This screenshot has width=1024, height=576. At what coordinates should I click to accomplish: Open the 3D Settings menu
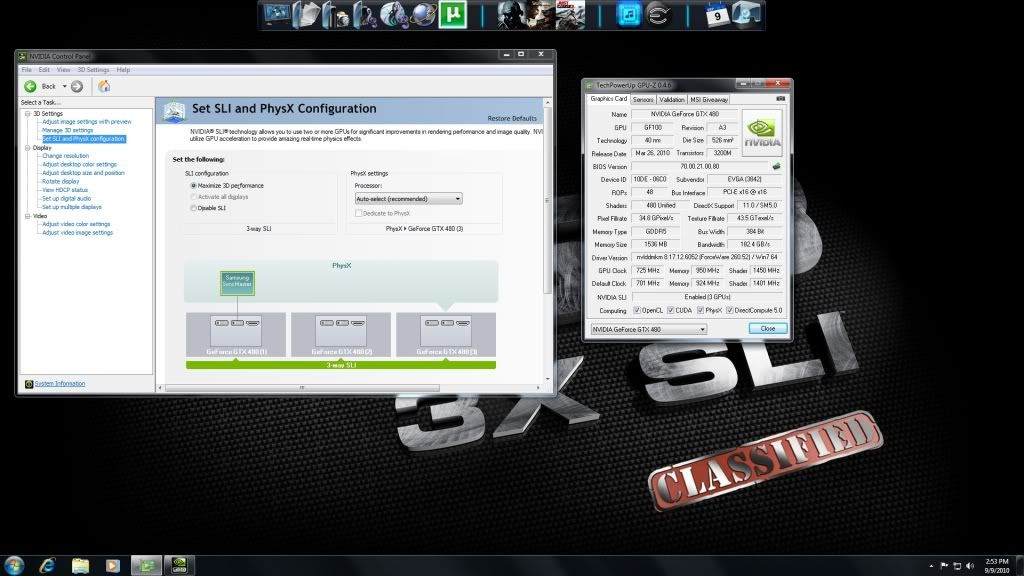[x=93, y=70]
